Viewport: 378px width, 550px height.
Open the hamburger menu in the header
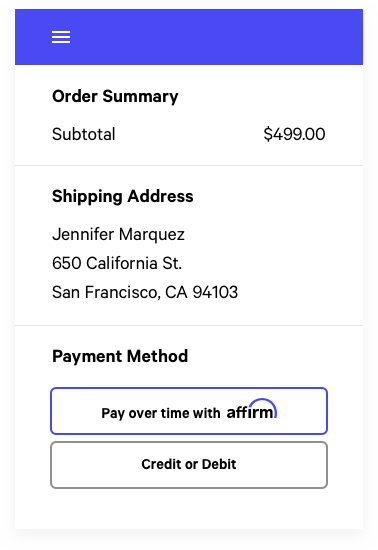61,37
